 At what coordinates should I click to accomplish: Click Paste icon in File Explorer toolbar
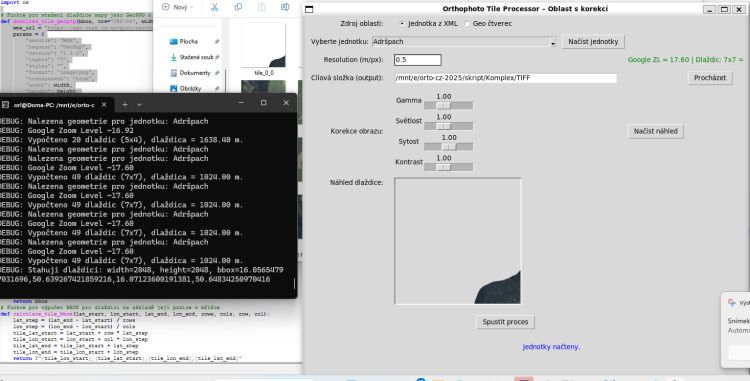tap(261, 7)
